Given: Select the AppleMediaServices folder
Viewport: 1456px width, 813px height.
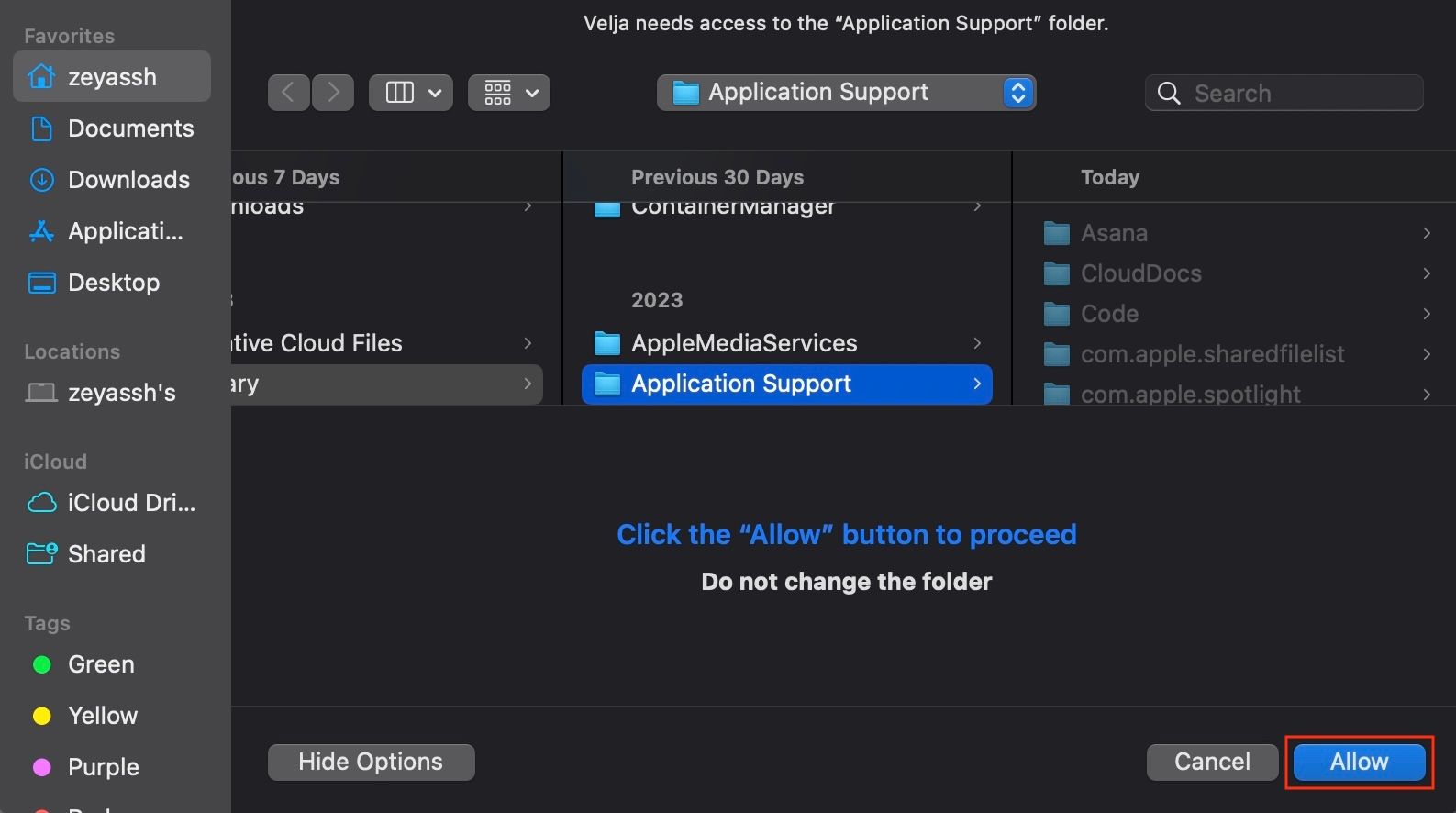Looking at the screenshot, I should [x=743, y=343].
